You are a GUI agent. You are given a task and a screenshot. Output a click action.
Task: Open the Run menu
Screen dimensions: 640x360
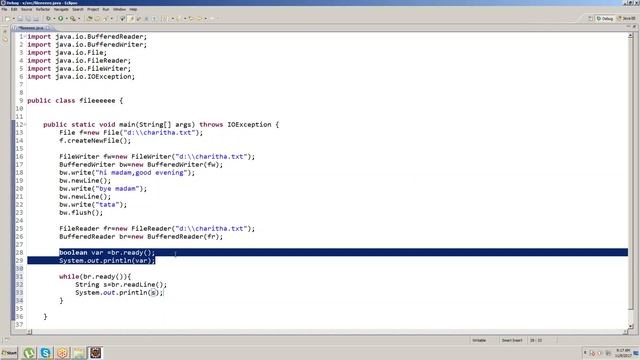click(x=106, y=9)
